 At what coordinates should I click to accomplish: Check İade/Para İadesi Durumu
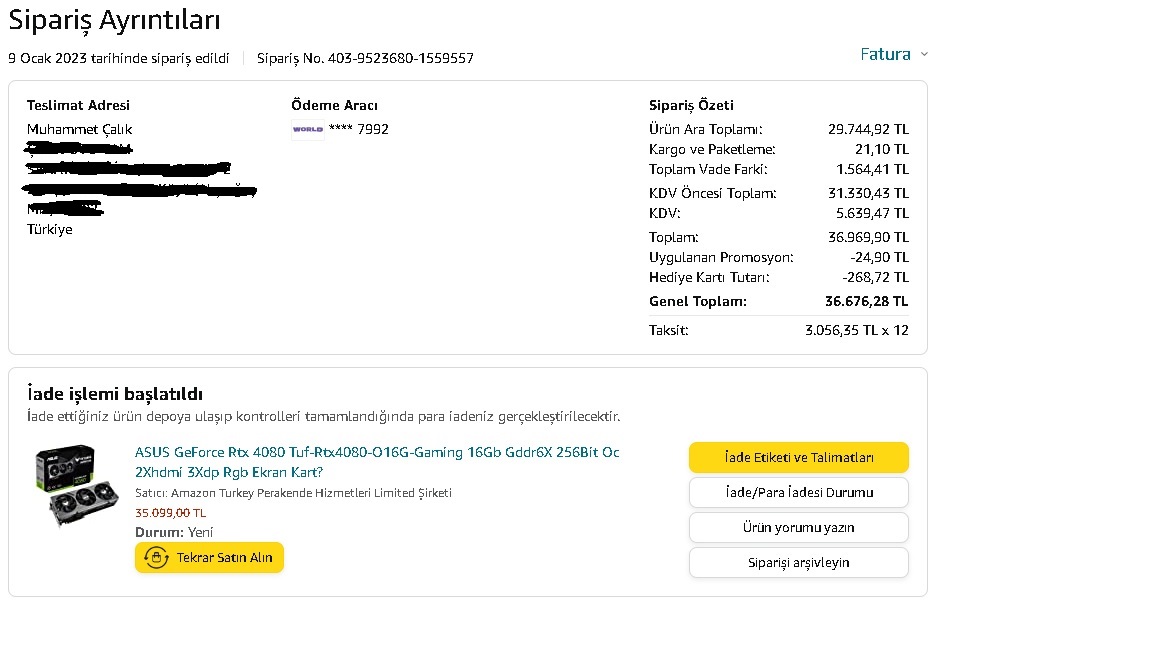coord(798,492)
